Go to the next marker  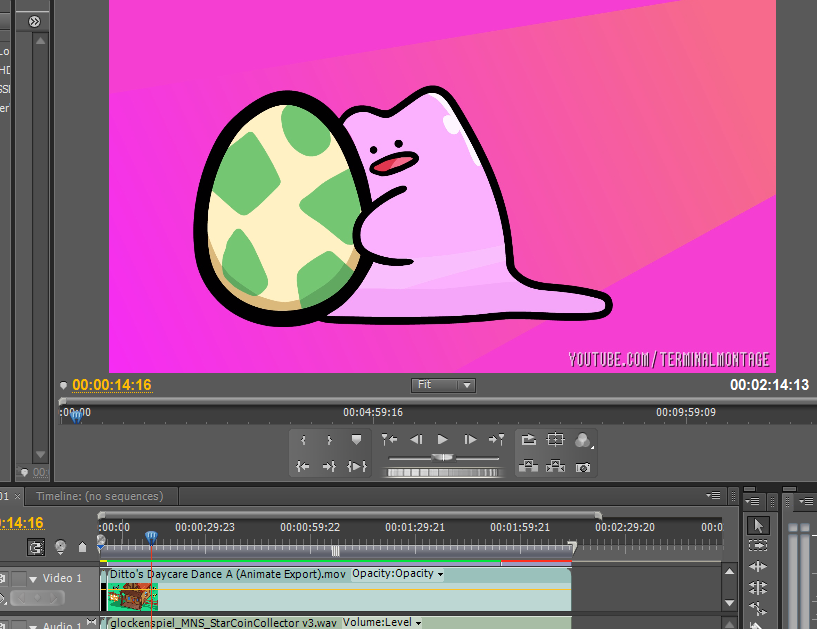click(497, 440)
